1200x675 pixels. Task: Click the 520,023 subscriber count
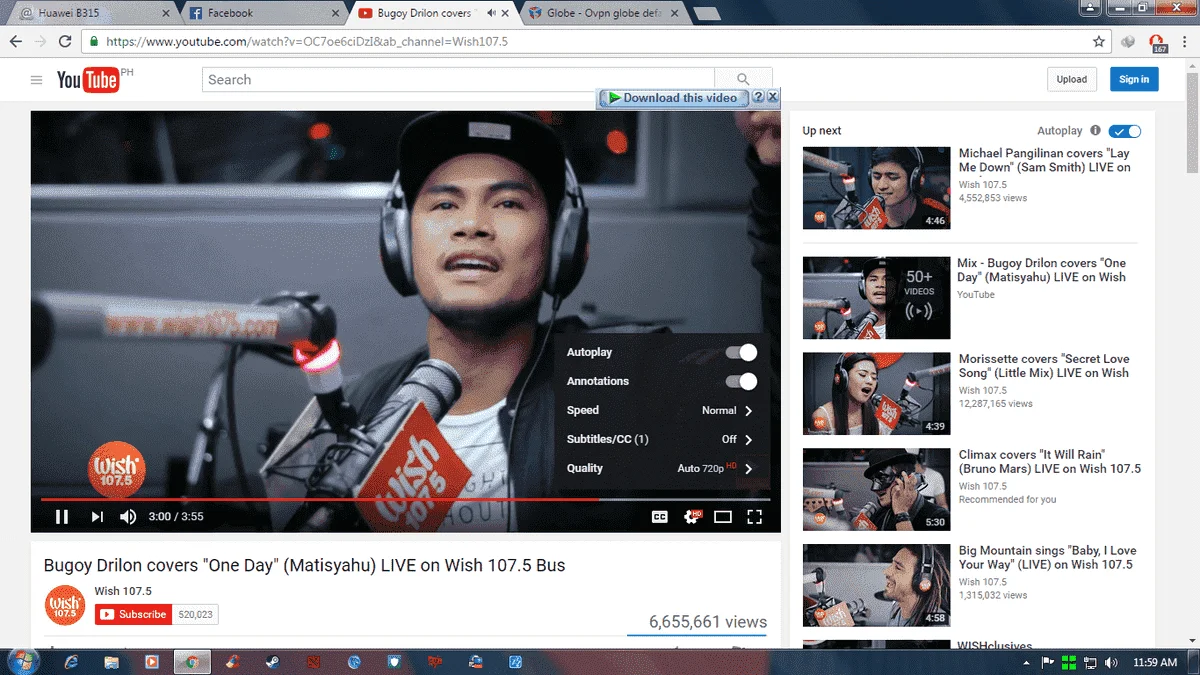(x=195, y=614)
